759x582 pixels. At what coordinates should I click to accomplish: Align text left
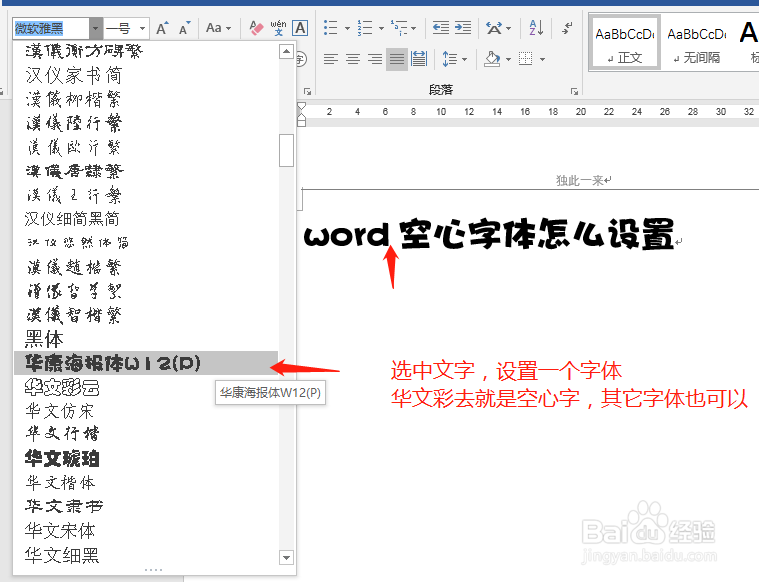pos(331,59)
